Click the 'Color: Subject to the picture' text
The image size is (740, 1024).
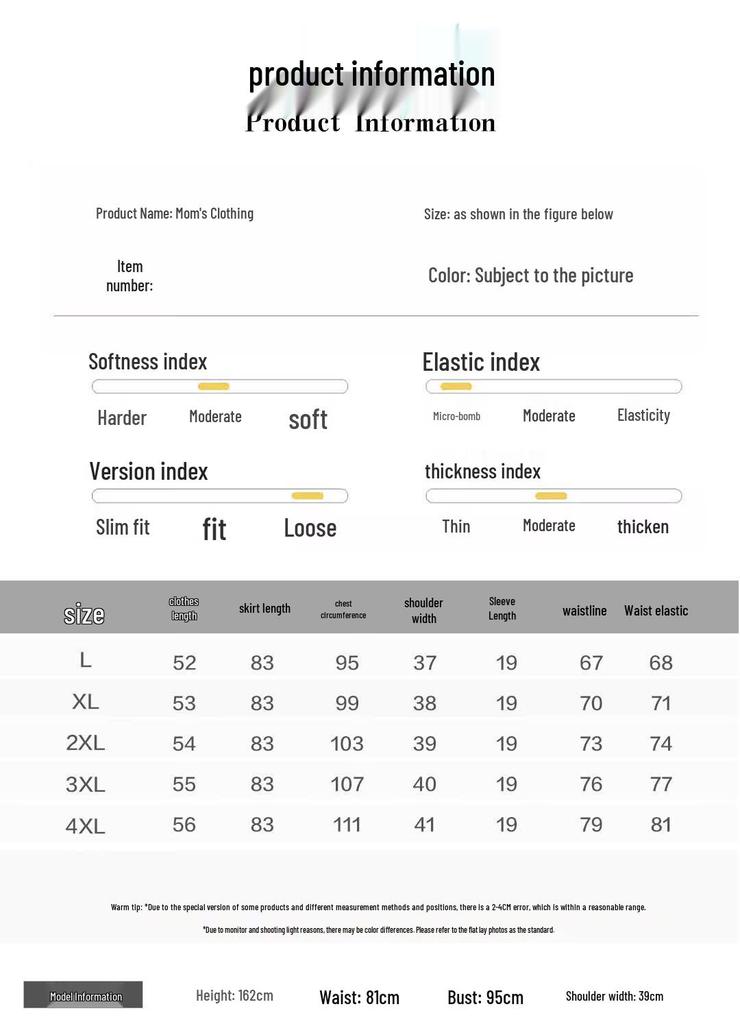pos(530,276)
